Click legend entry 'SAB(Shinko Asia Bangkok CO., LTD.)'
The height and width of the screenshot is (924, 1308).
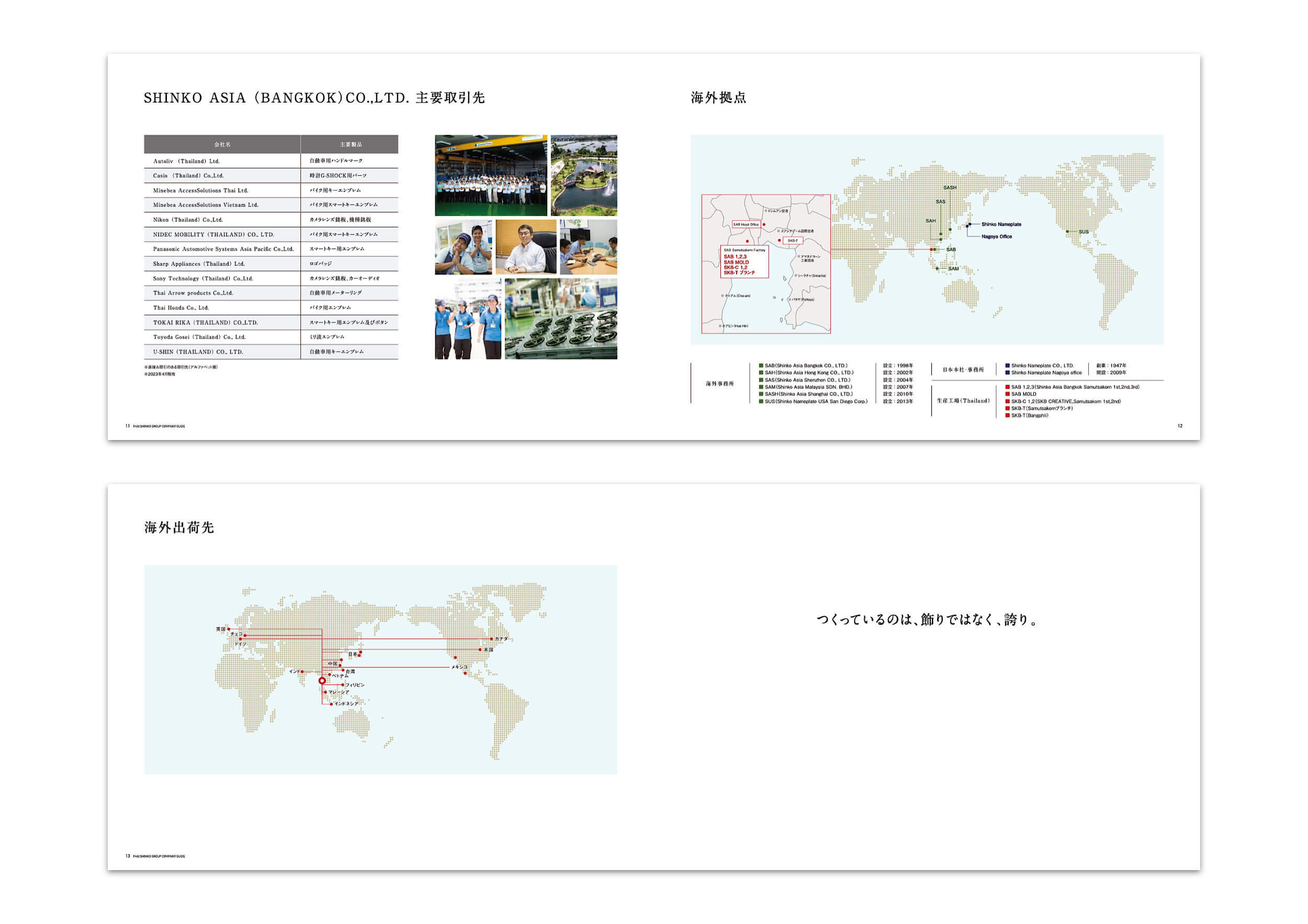[803, 366]
